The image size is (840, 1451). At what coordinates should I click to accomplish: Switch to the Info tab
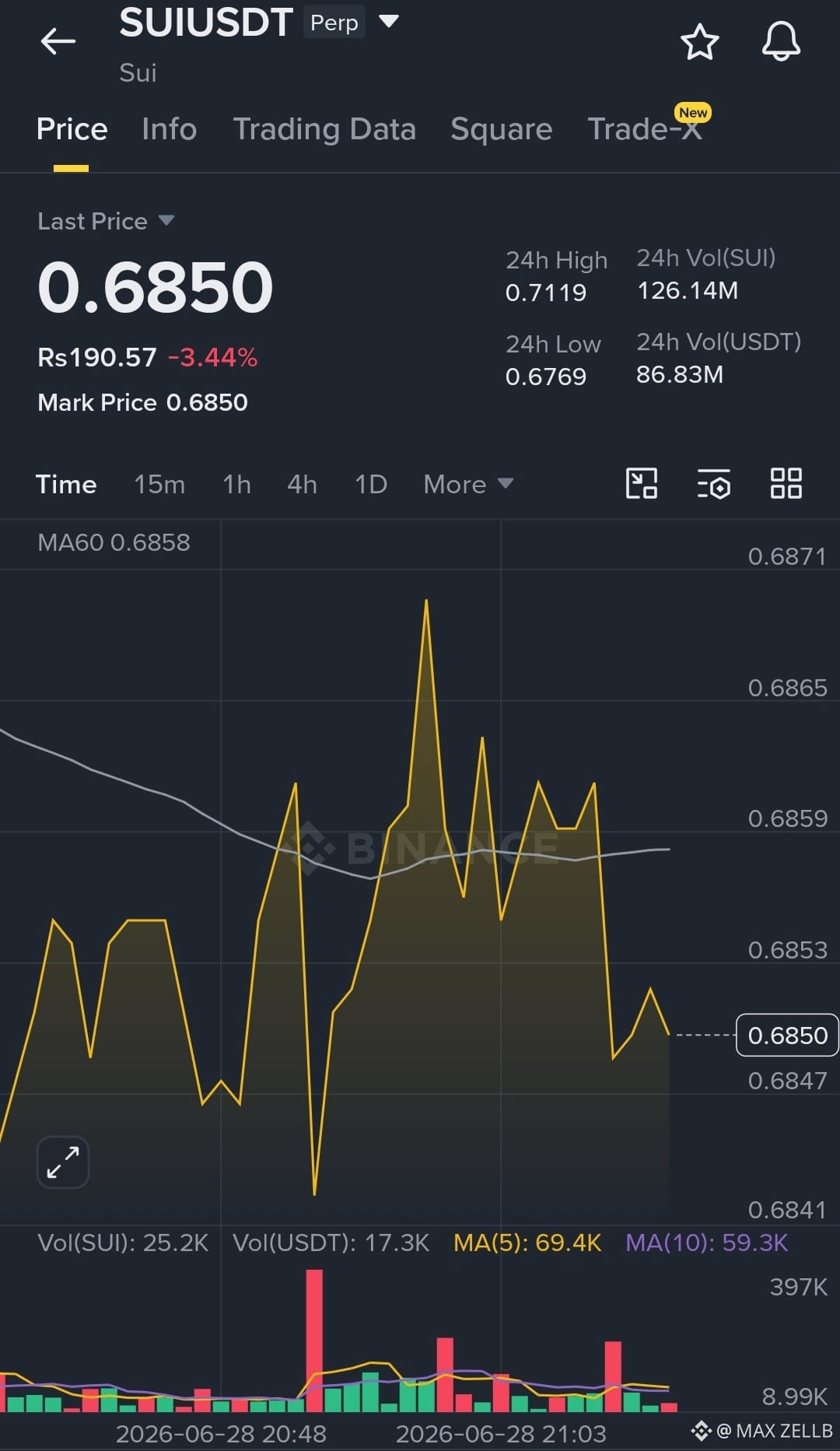pyautogui.click(x=169, y=129)
